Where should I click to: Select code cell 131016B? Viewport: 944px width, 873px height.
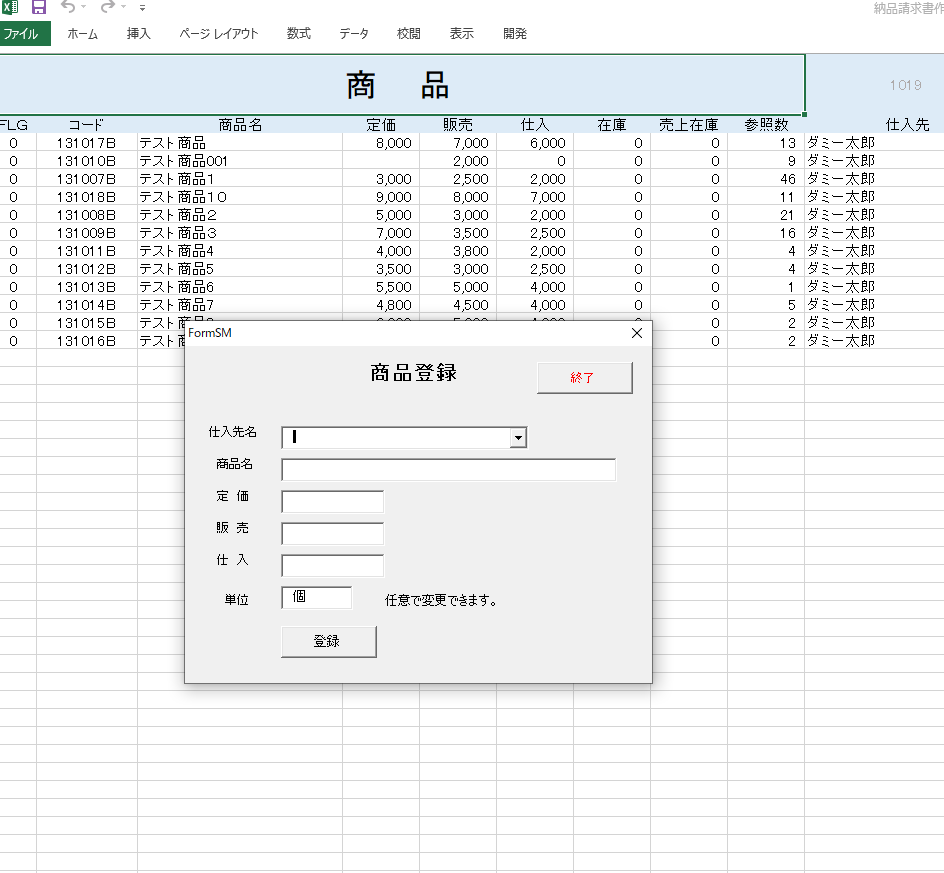86,341
